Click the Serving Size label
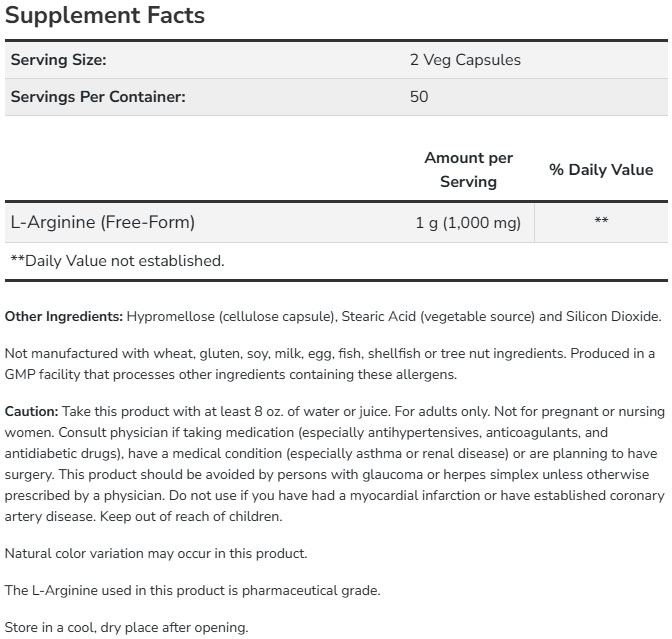The image size is (672, 639). (58, 60)
